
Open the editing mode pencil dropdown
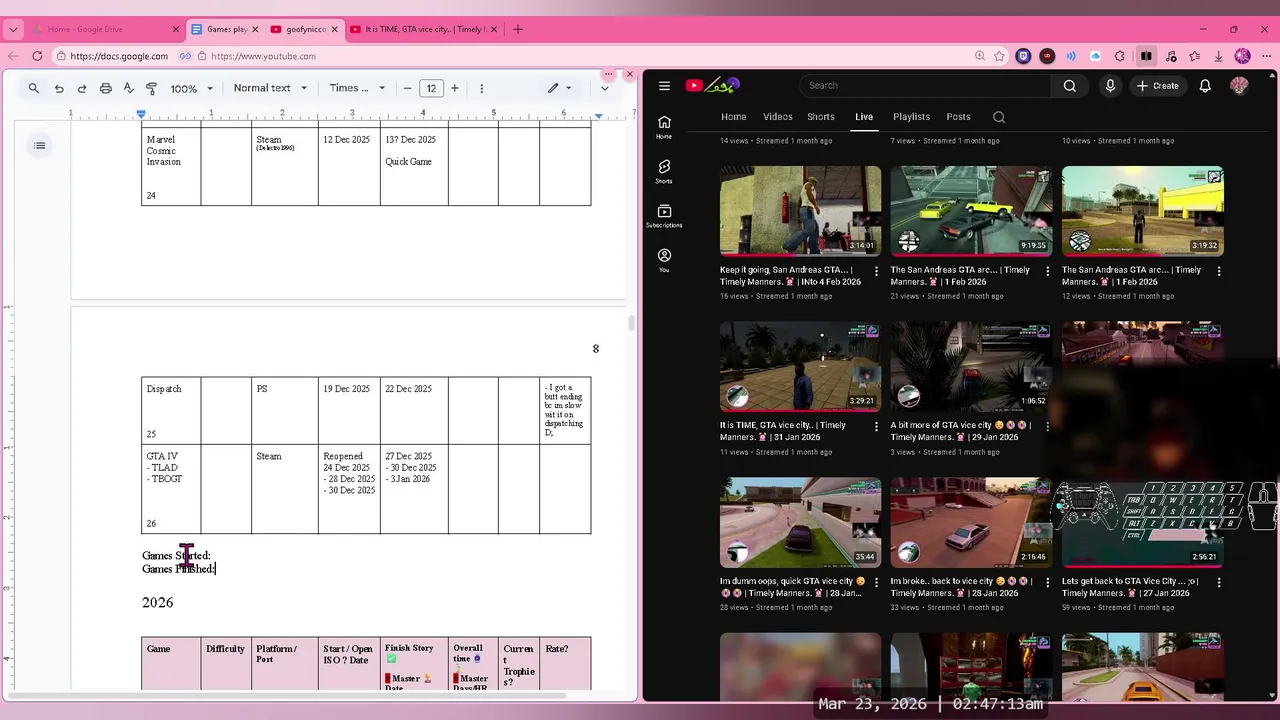[560, 88]
